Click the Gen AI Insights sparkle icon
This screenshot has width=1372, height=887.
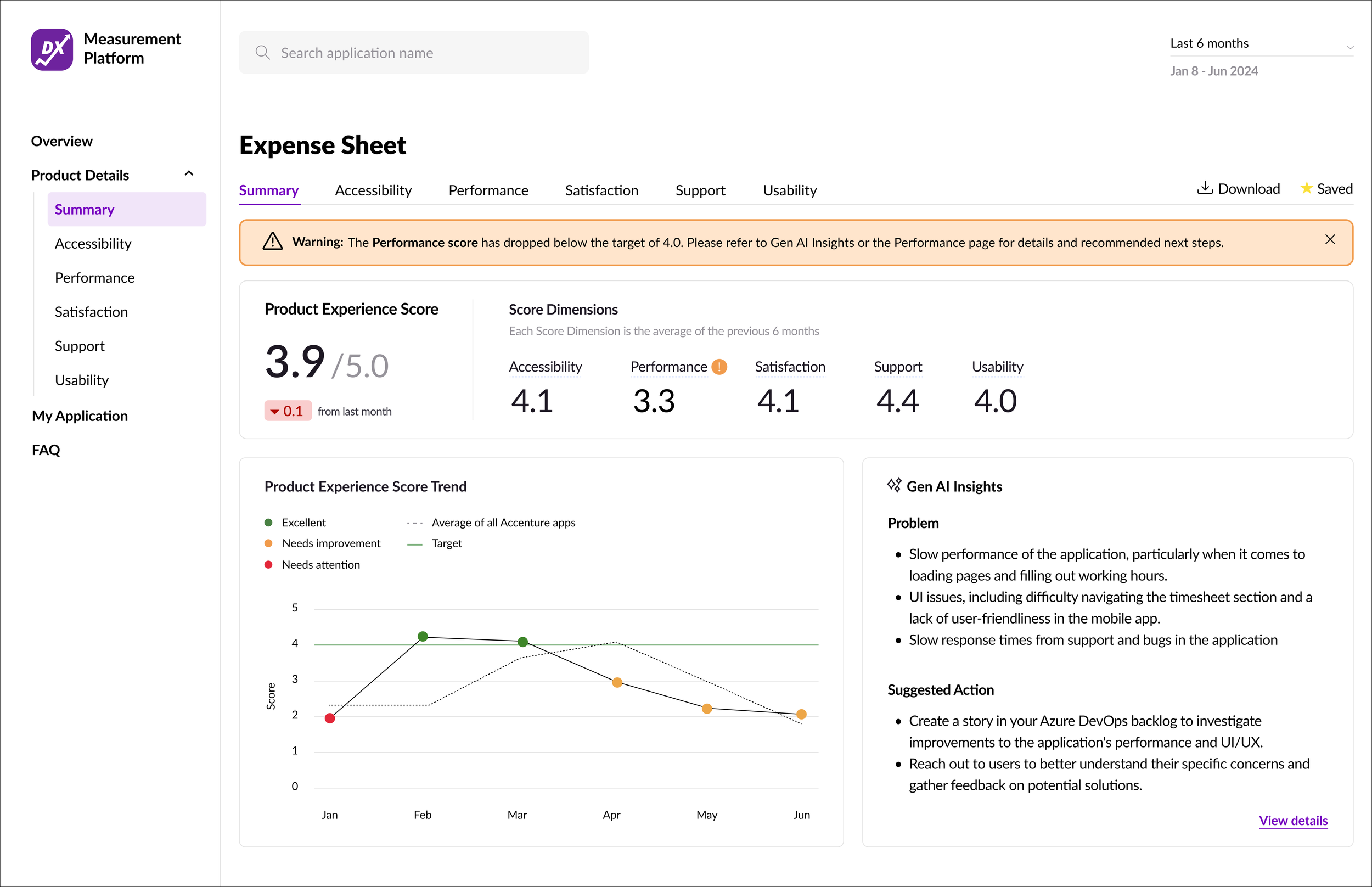pyautogui.click(x=894, y=485)
